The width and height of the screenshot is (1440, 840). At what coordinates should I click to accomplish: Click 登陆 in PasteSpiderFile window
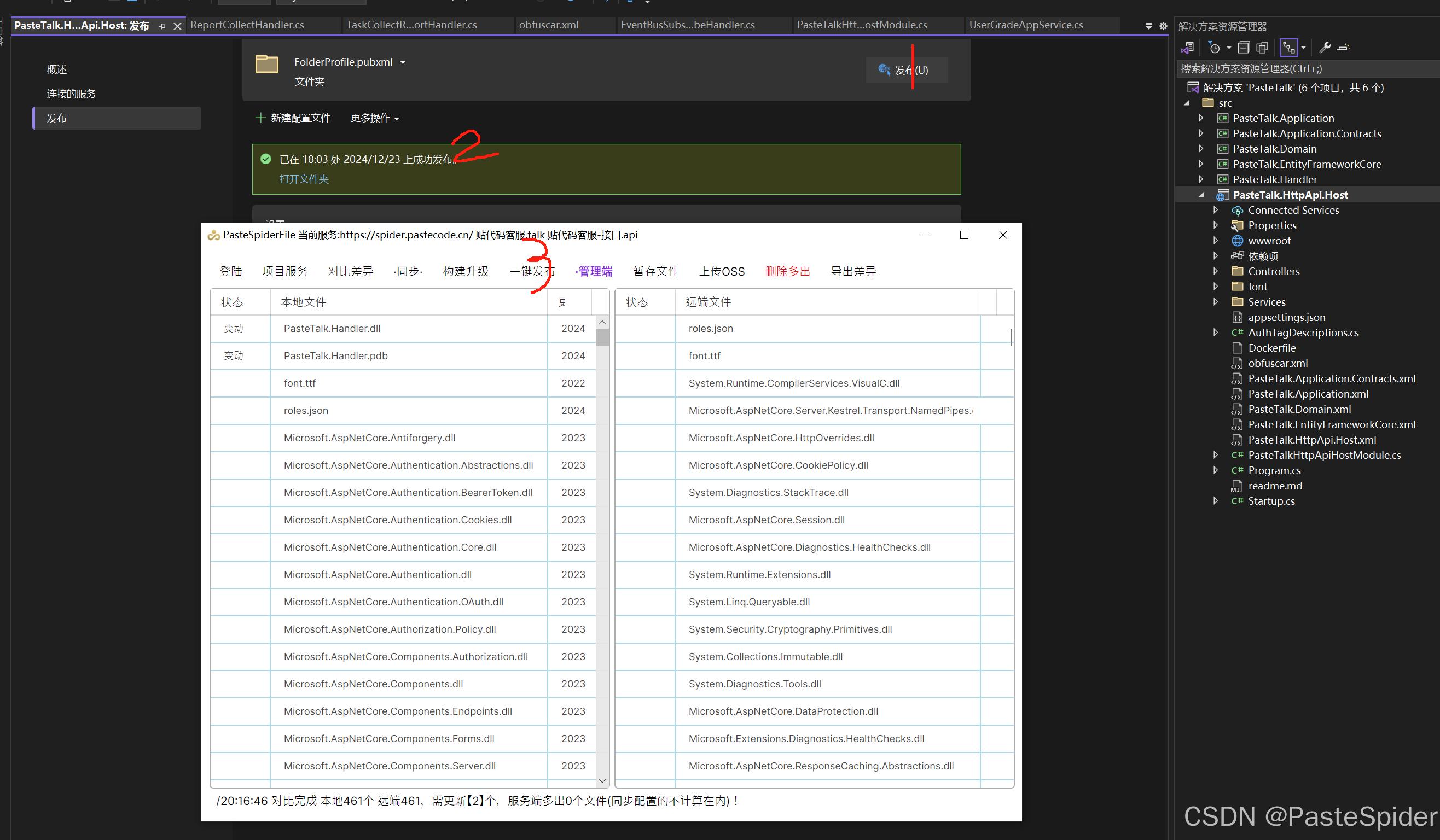pyautogui.click(x=231, y=271)
